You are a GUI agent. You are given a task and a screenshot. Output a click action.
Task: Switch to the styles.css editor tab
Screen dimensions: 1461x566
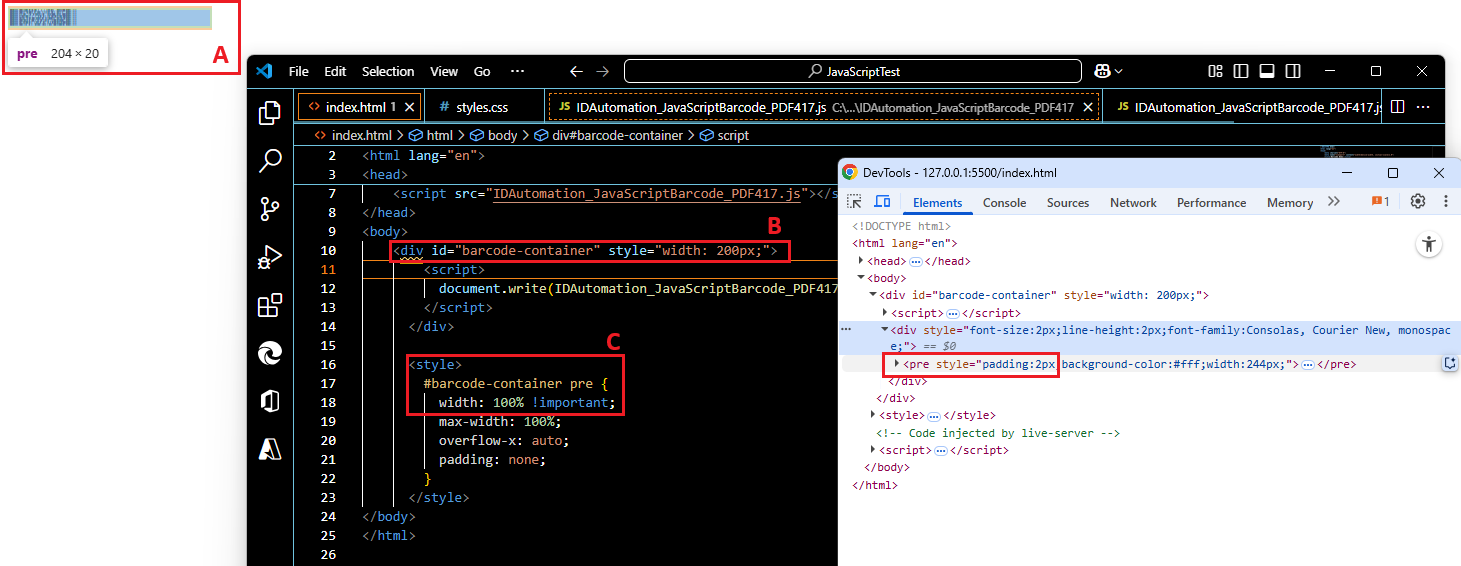(x=483, y=107)
